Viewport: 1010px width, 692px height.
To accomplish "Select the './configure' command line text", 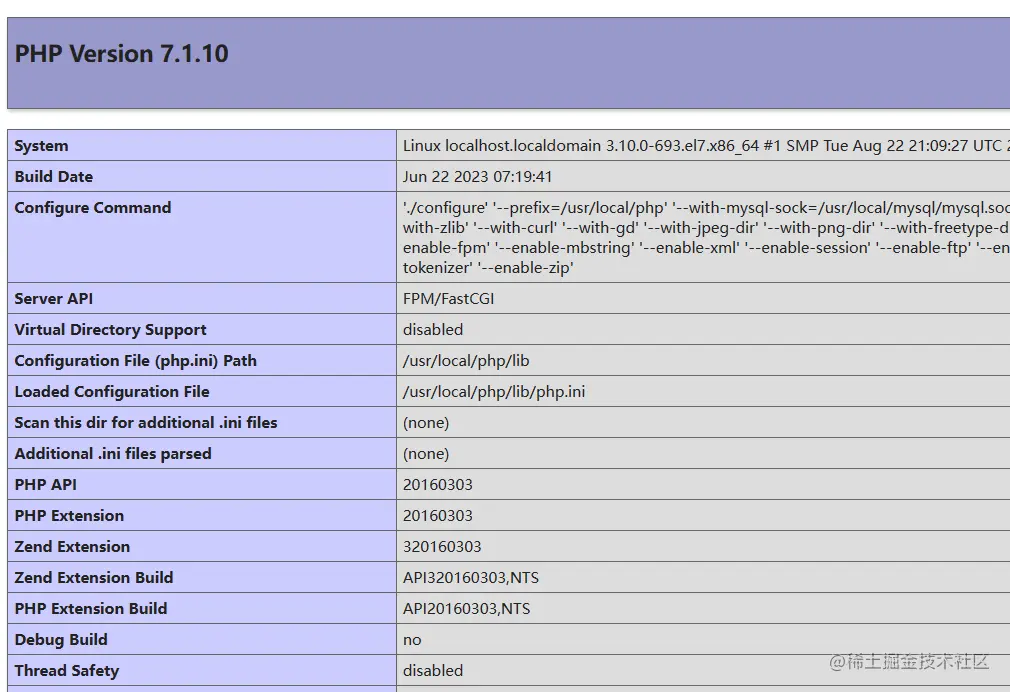I will click(x=706, y=237).
